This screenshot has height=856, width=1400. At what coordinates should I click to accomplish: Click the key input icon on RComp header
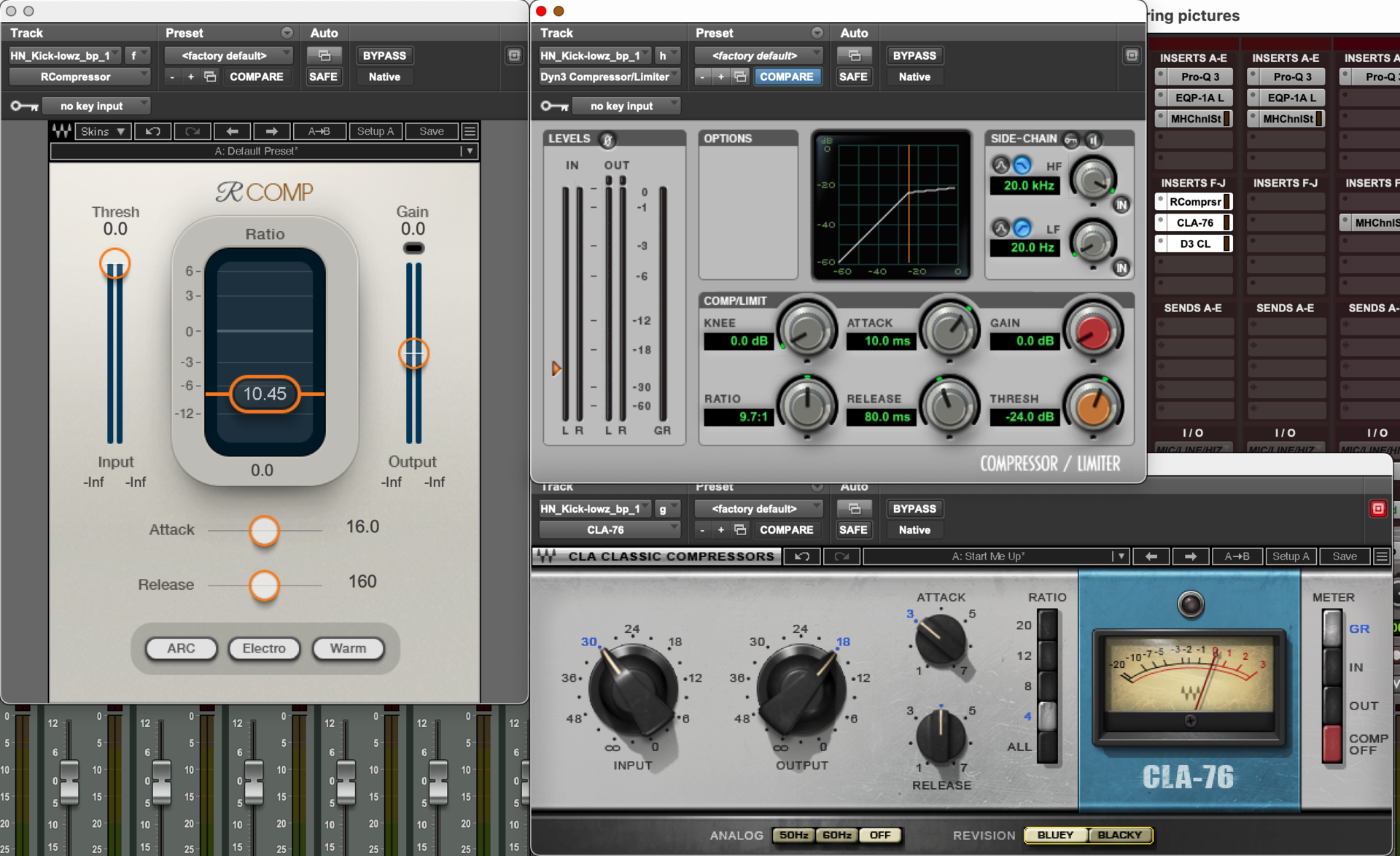pos(23,106)
